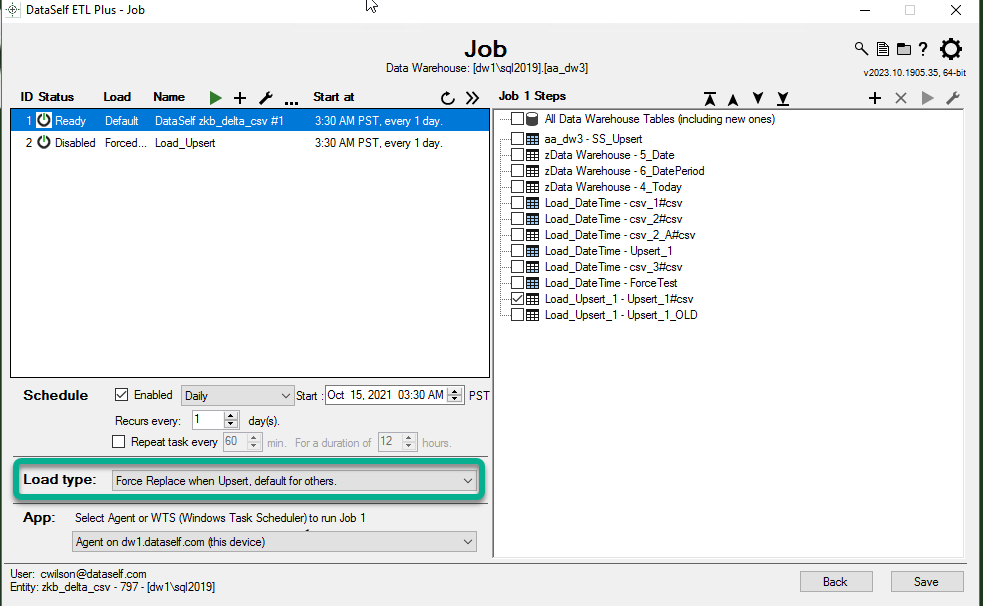
Task: Click the search magnifier icon
Action: pos(861,49)
